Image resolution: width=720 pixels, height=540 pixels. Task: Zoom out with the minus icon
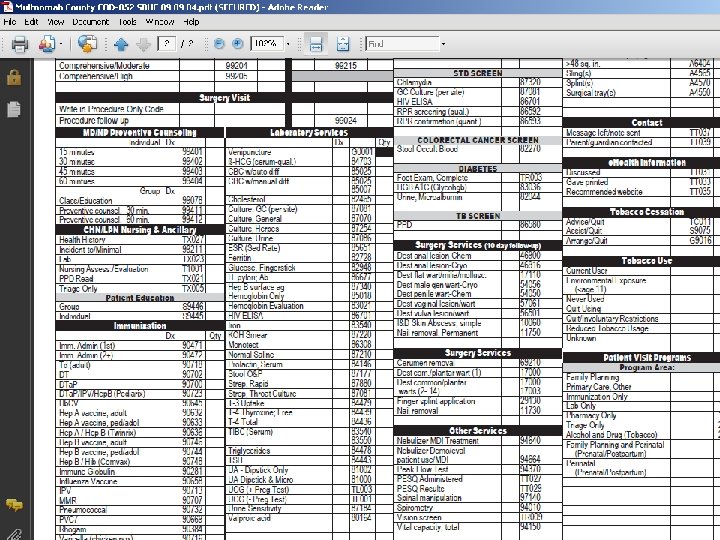tap(219, 44)
